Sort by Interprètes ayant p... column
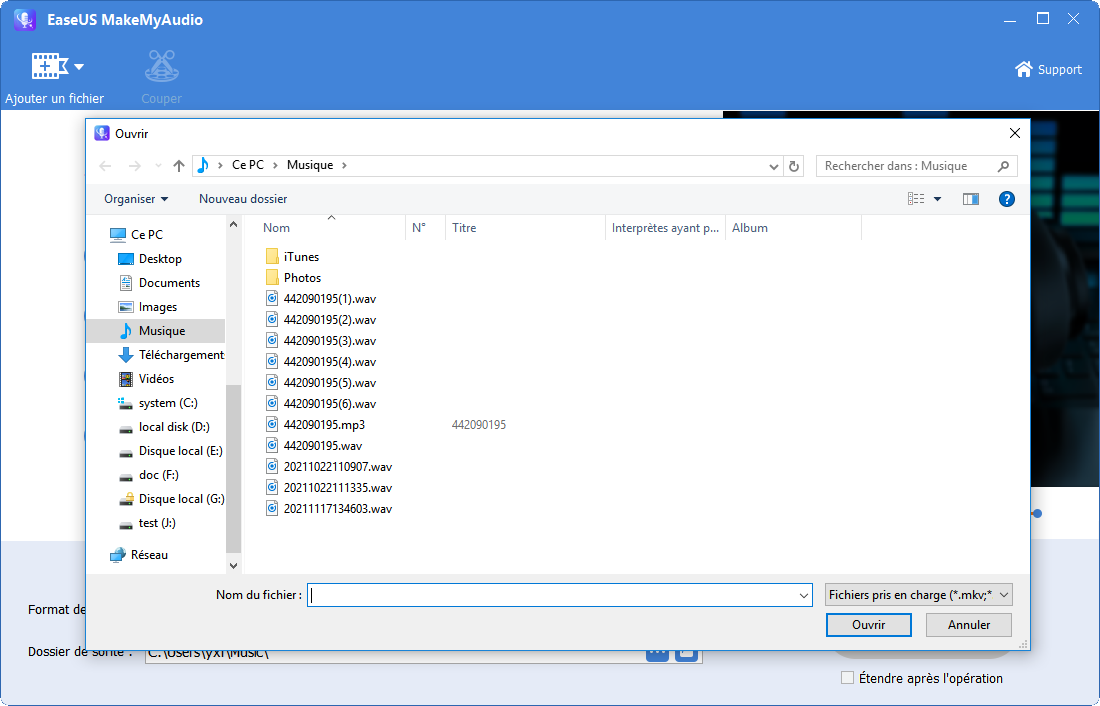The width and height of the screenshot is (1100, 706). click(665, 228)
